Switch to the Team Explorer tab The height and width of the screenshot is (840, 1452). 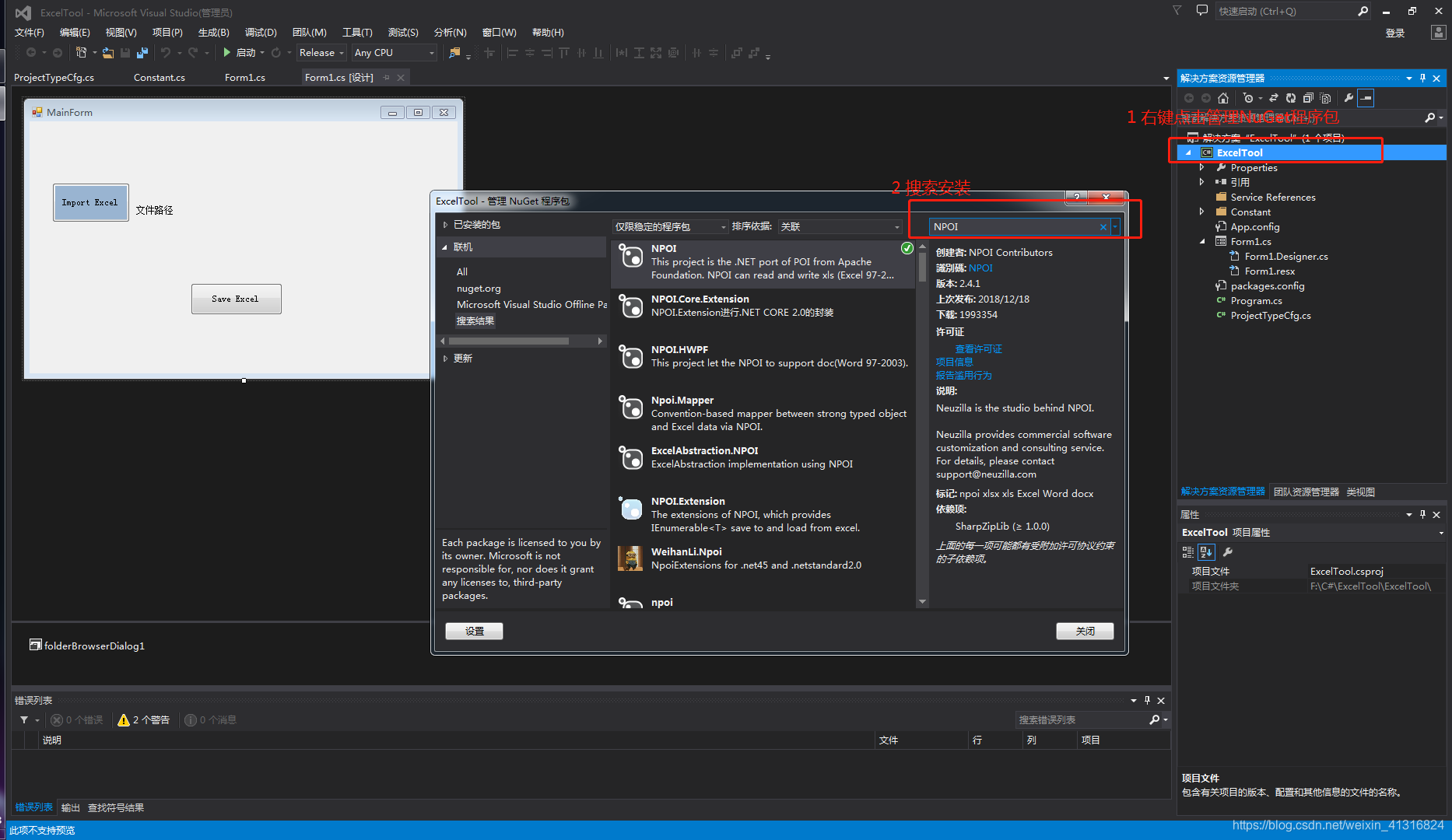coord(1306,492)
